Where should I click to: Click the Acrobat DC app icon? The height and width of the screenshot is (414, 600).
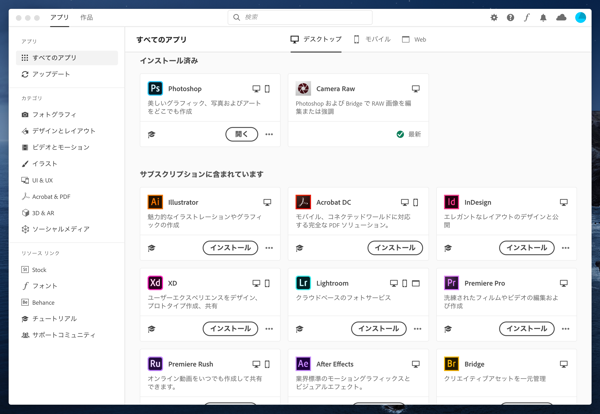coord(303,202)
